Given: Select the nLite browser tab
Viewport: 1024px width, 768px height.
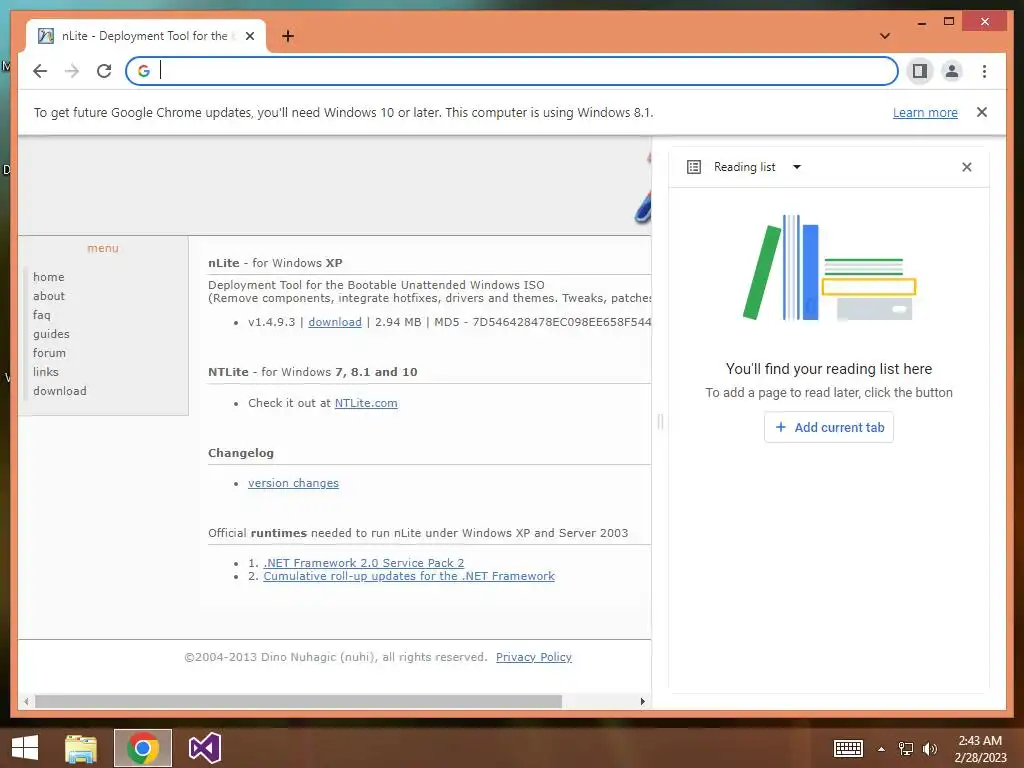Looking at the screenshot, I should tap(144, 36).
